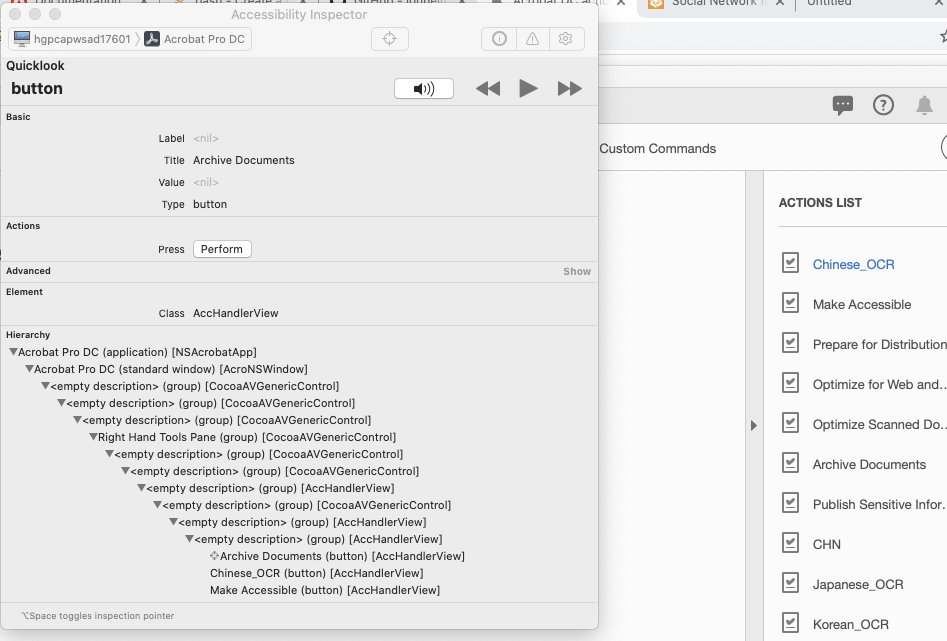The width and height of the screenshot is (947, 641).
Task: Click the info circle icon in inspector toolbar
Action: (x=499, y=39)
